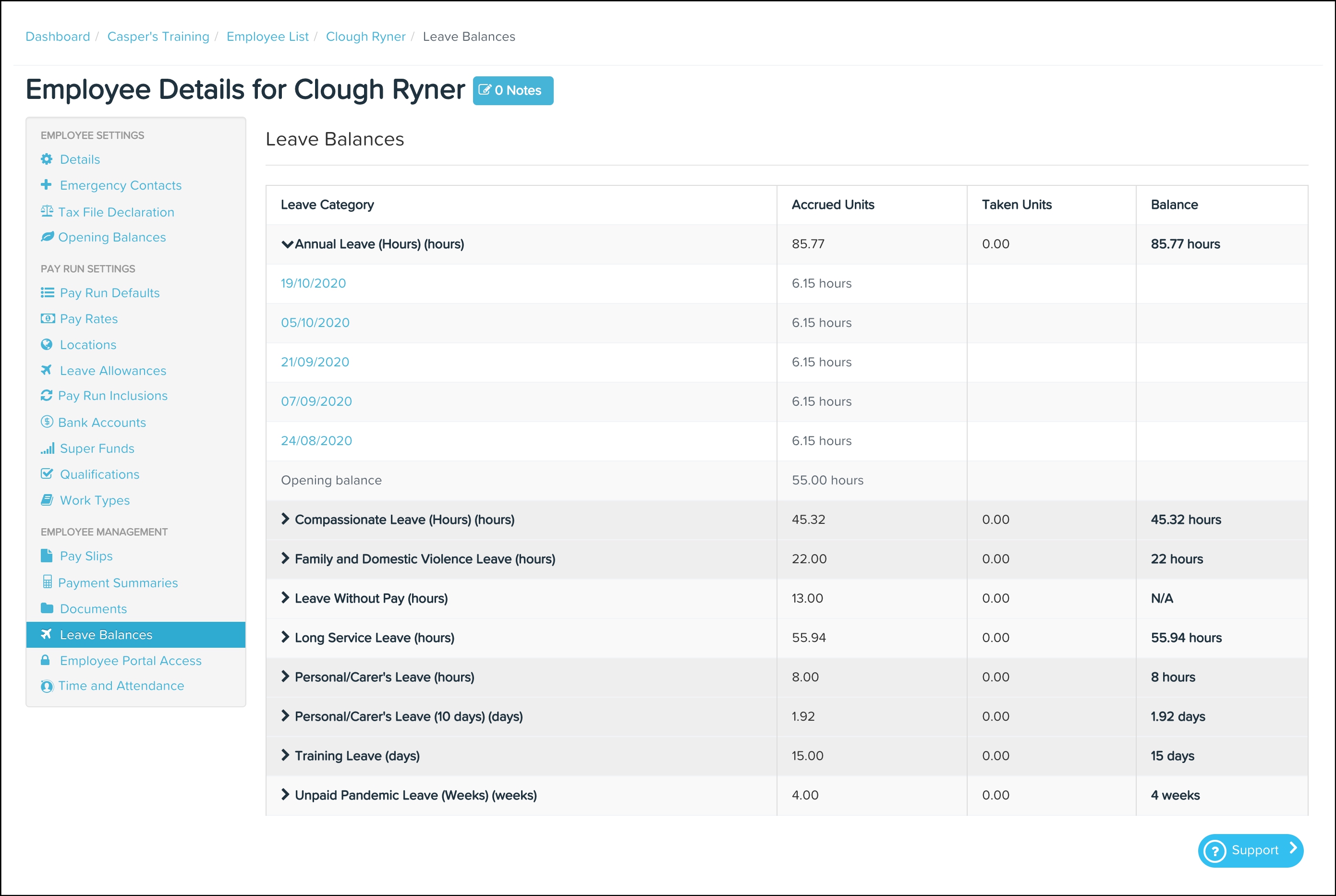This screenshot has height=896, width=1336.
Task: Open the 19/10/2020 accrual date link
Action: coord(313,283)
